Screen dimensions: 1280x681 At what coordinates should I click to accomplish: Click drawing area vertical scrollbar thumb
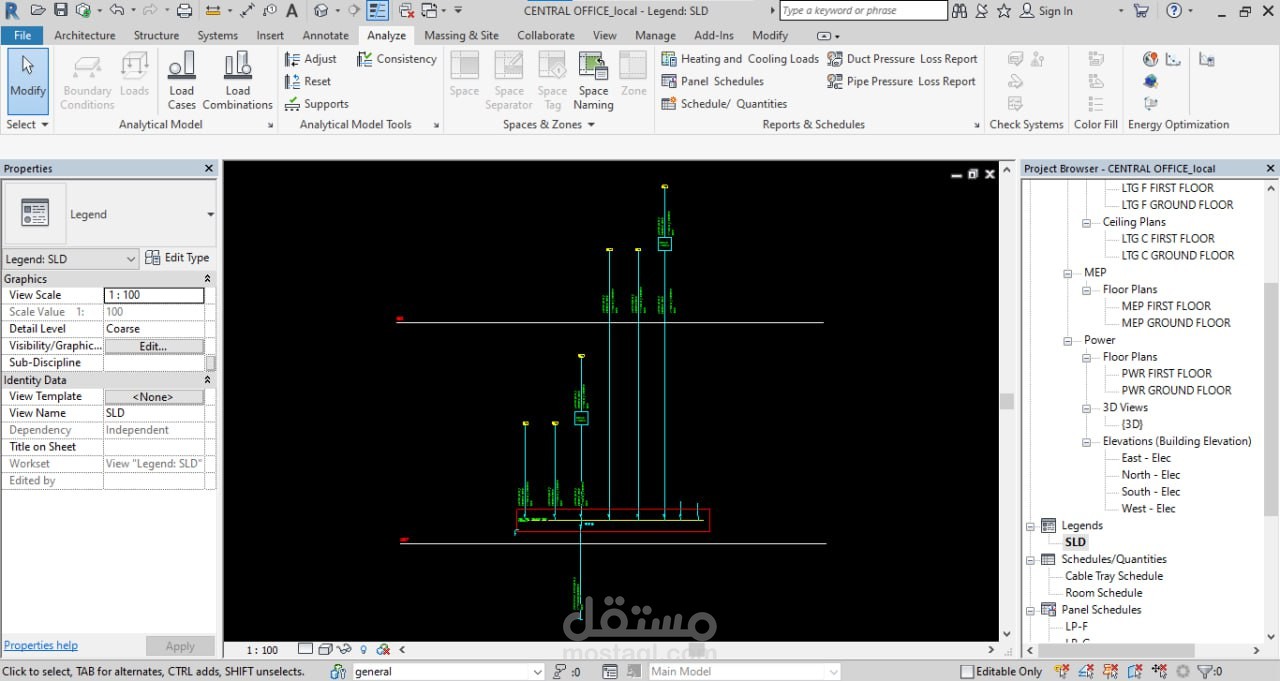point(1007,401)
